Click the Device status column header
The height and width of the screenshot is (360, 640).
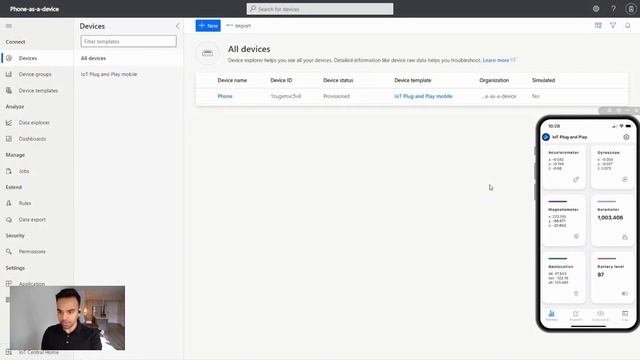coord(338,80)
